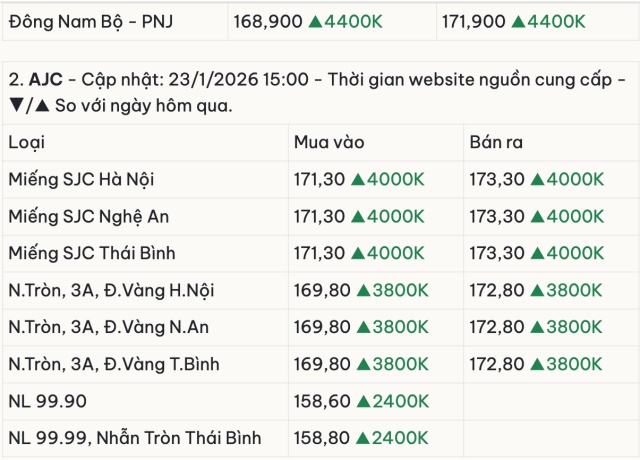640x460 pixels.
Task: Click up arrow in Đ.Vàng T.Bình sell price
Action: click(536, 364)
